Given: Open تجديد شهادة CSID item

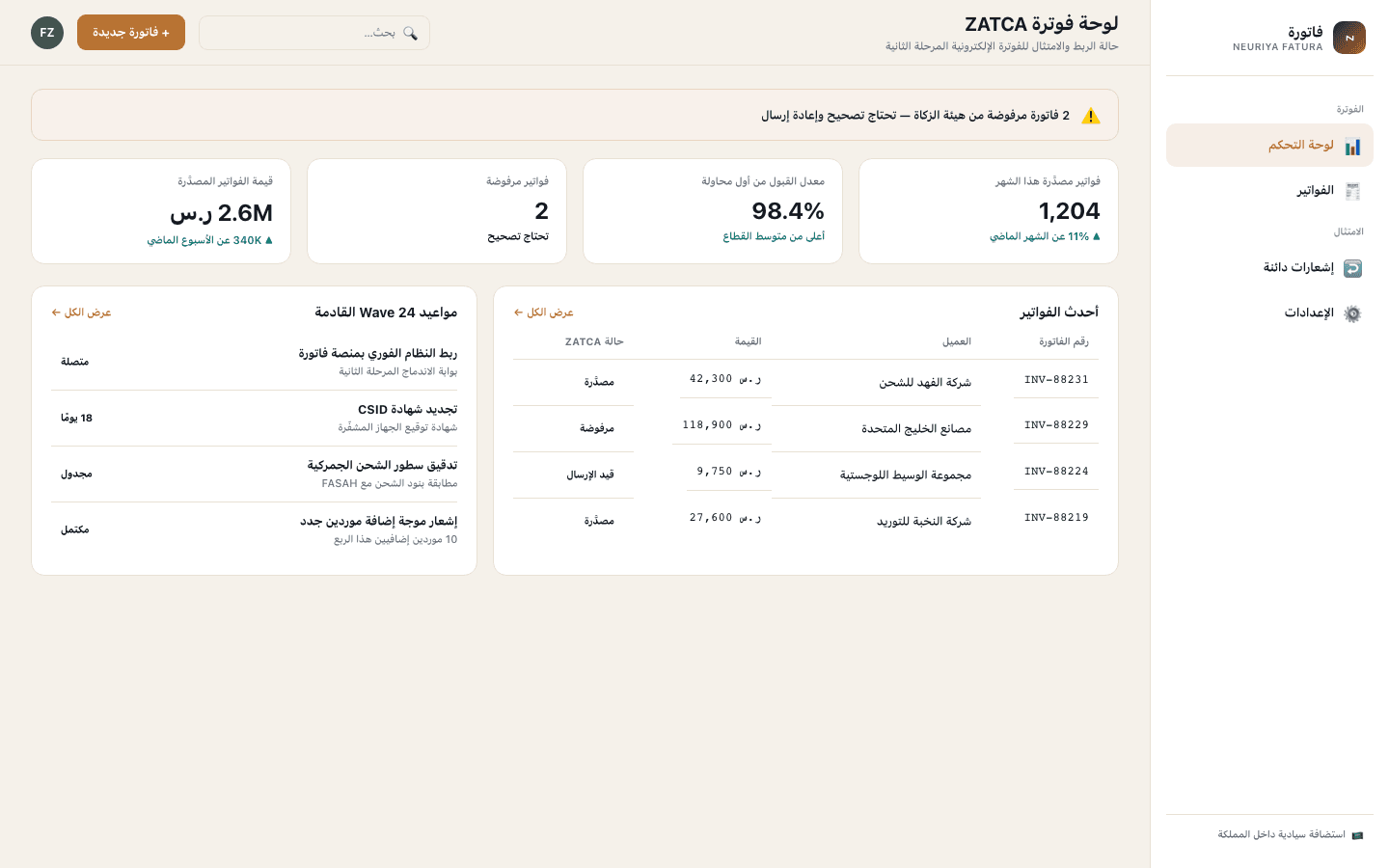Looking at the screenshot, I should tap(255, 418).
